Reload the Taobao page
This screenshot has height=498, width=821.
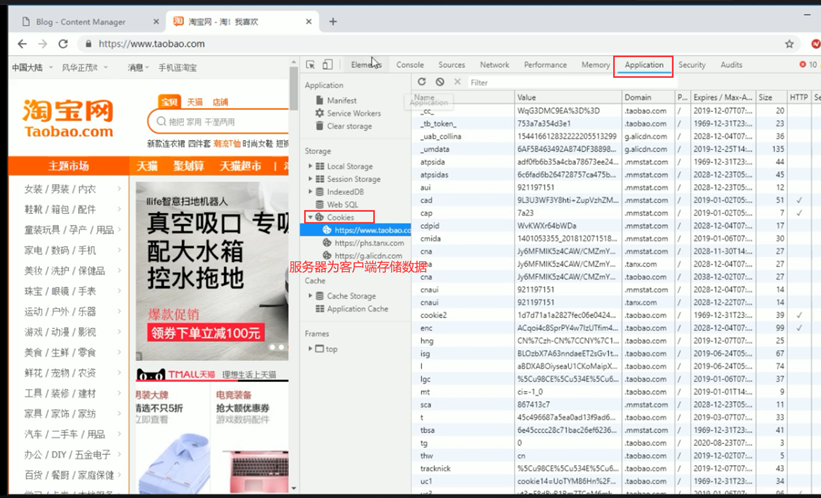coord(63,44)
